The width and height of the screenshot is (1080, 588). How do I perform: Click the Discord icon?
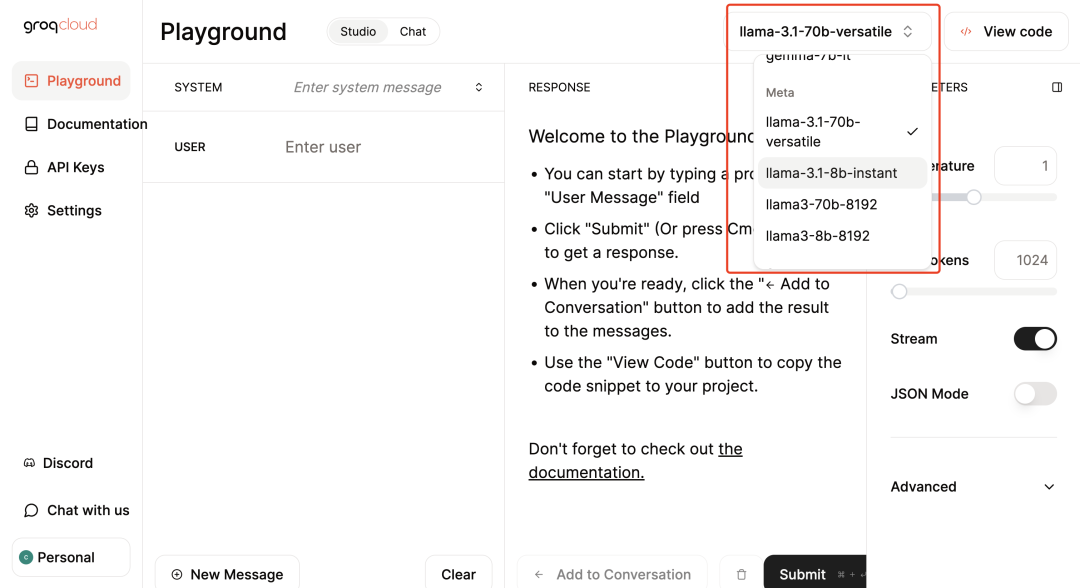(x=30, y=463)
